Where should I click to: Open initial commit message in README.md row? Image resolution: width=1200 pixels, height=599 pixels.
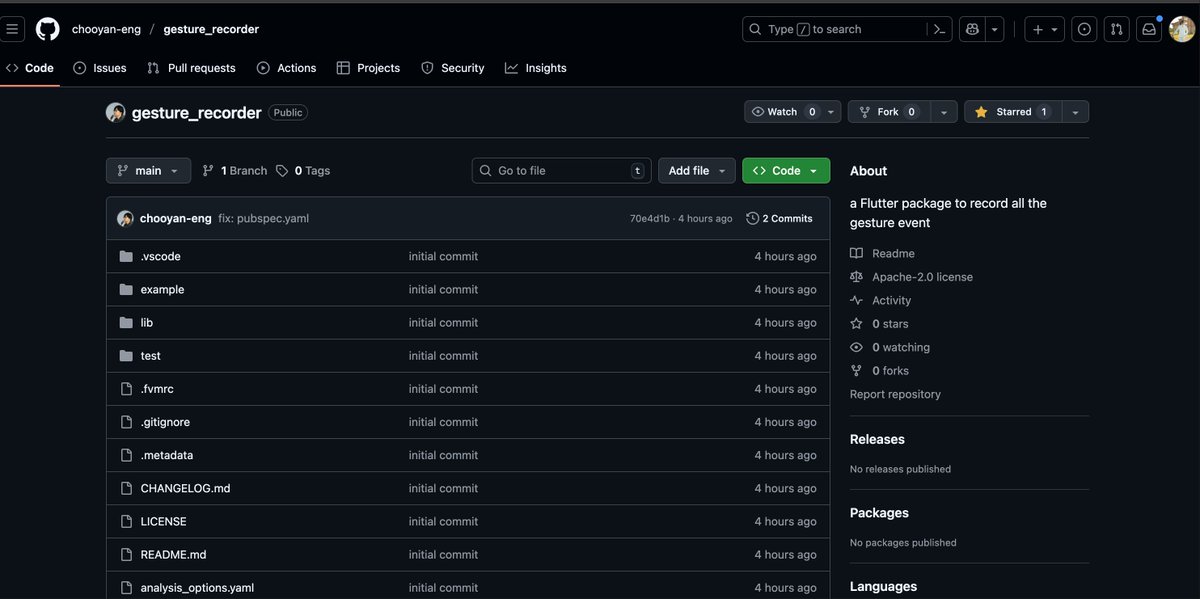pos(443,554)
